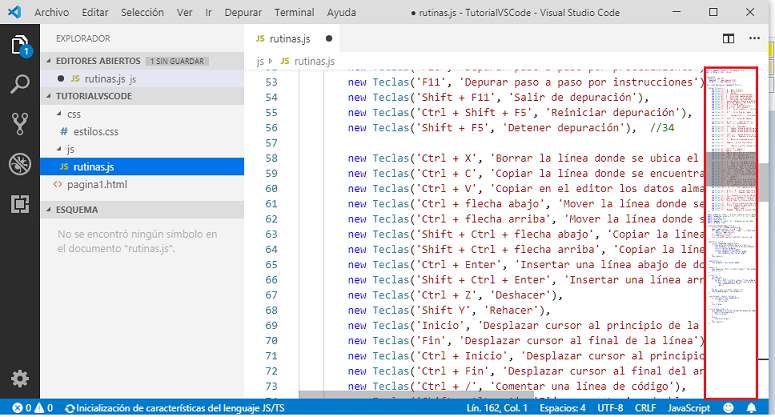Change encoding via UTF-8 status item

point(610,408)
